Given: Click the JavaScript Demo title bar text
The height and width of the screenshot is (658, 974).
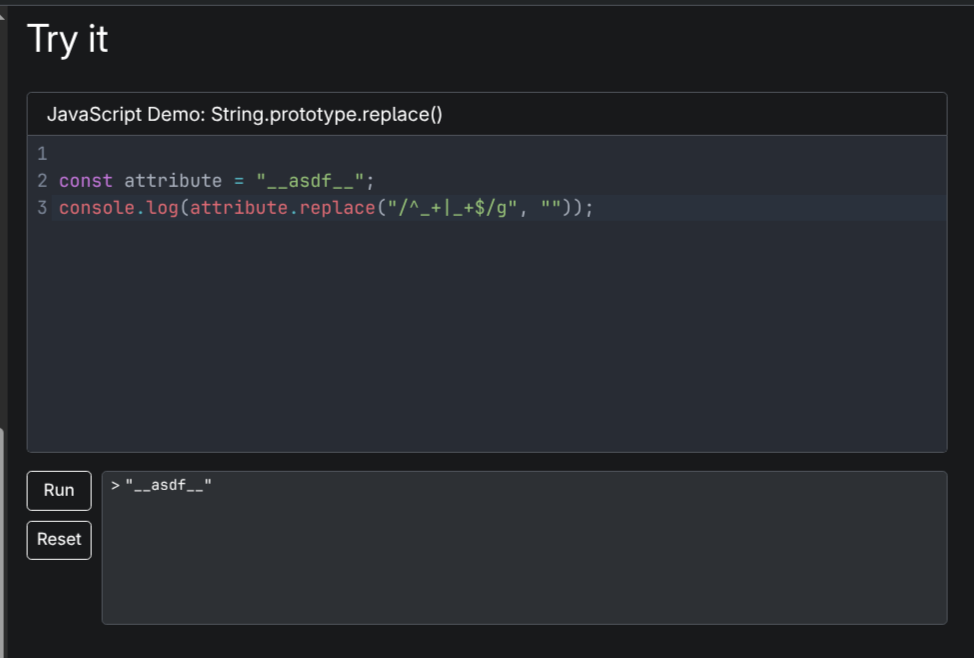Looking at the screenshot, I should 244,114.
